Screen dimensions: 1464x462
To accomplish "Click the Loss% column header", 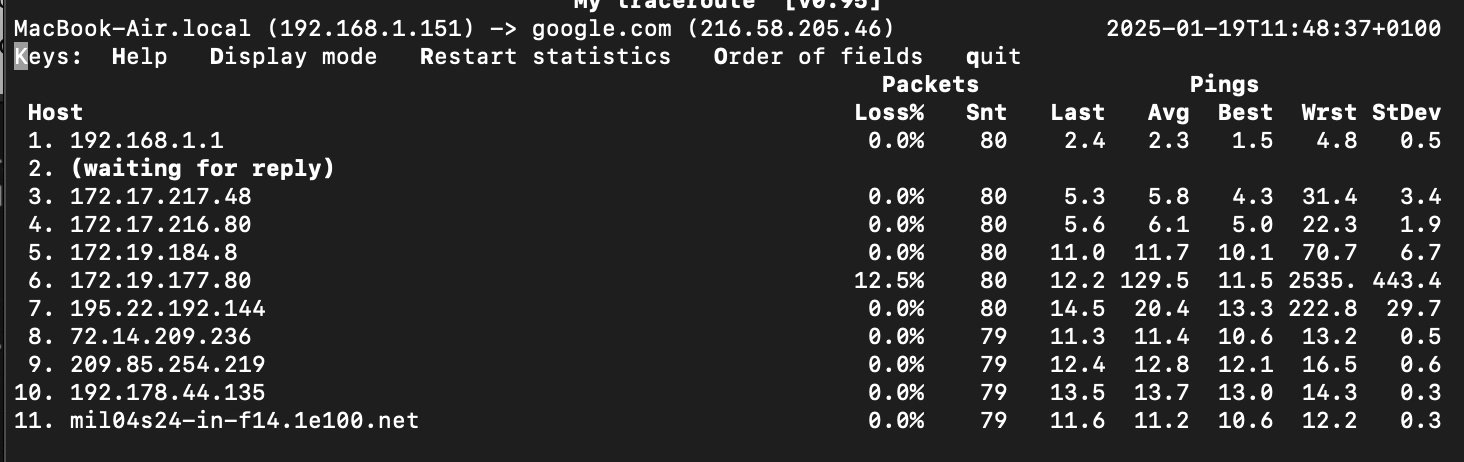I will point(889,112).
